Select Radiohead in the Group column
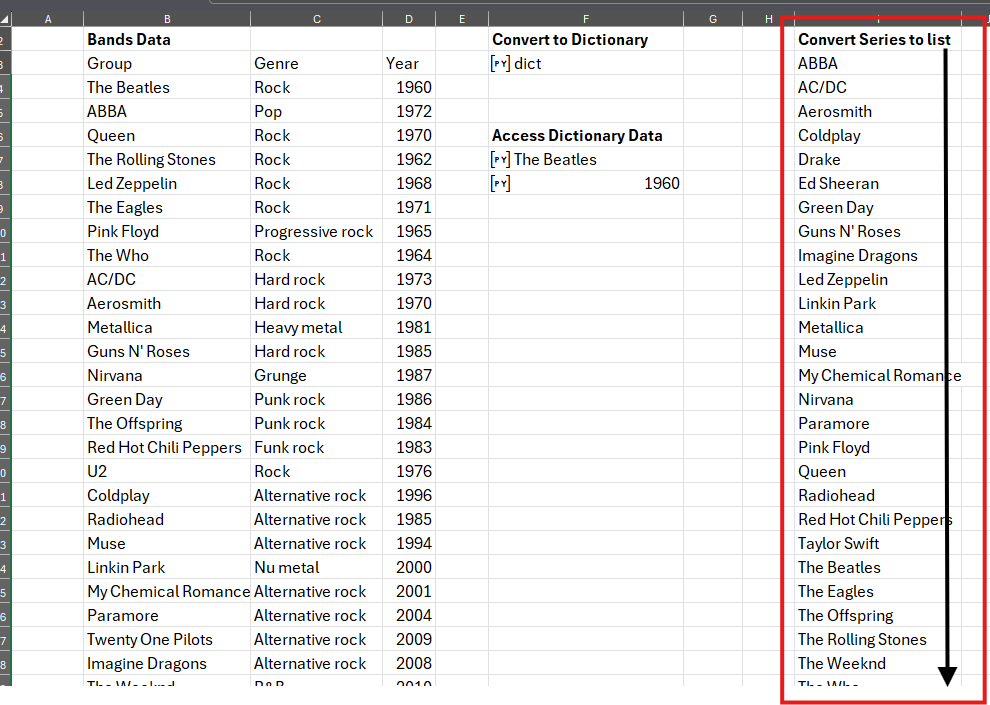The height and width of the screenshot is (705, 990). point(167,519)
